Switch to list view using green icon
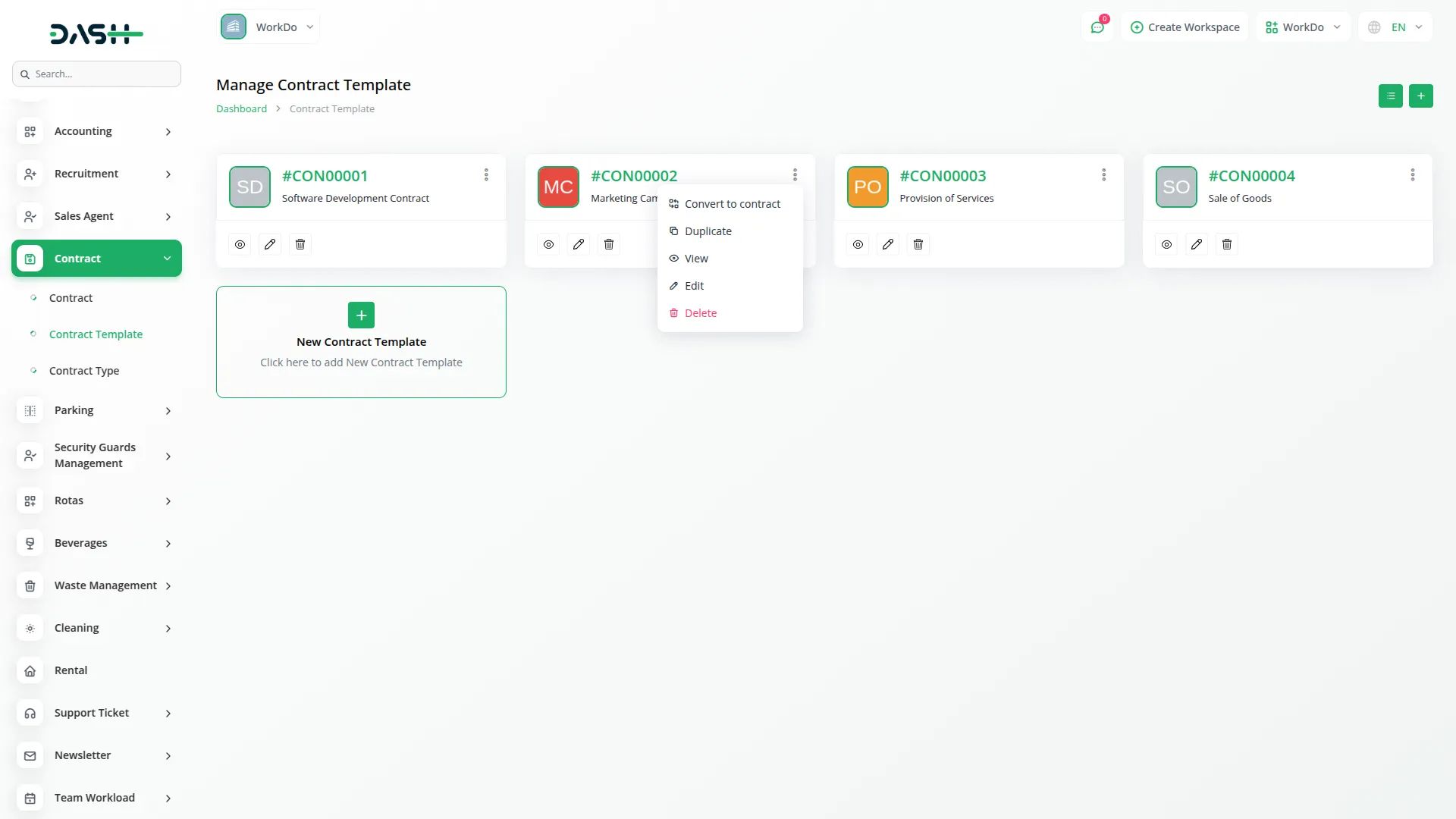 click(1390, 96)
